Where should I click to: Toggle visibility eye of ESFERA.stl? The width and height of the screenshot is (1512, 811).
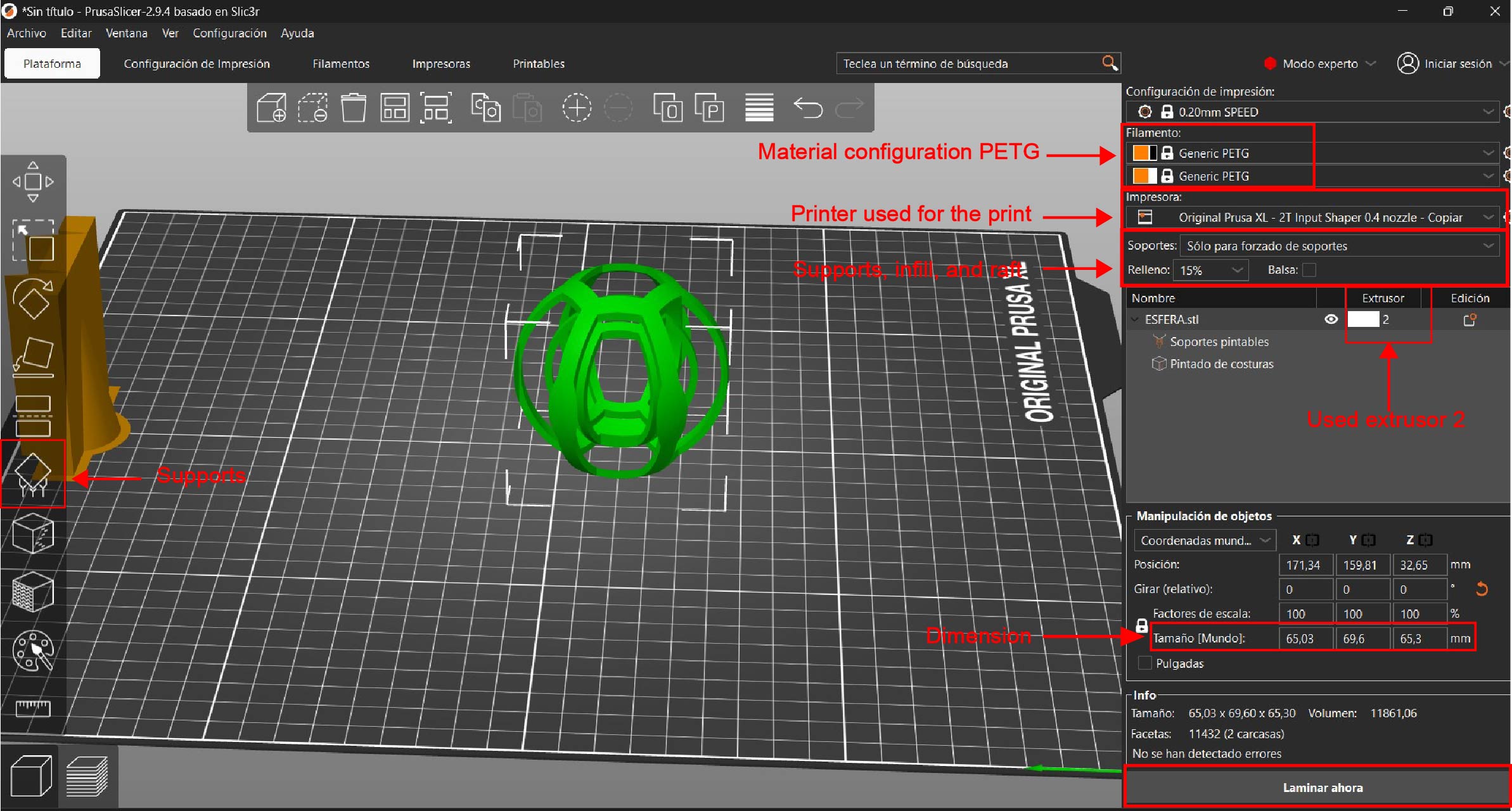pos(1331,319)
